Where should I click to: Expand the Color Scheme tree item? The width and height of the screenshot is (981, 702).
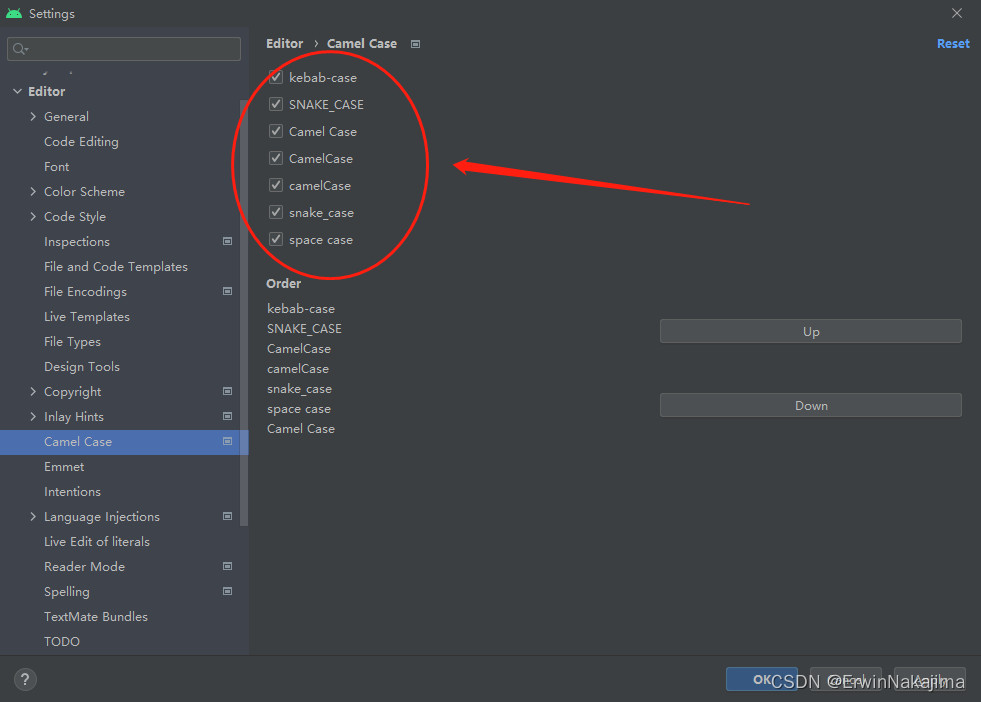point(33,191)
